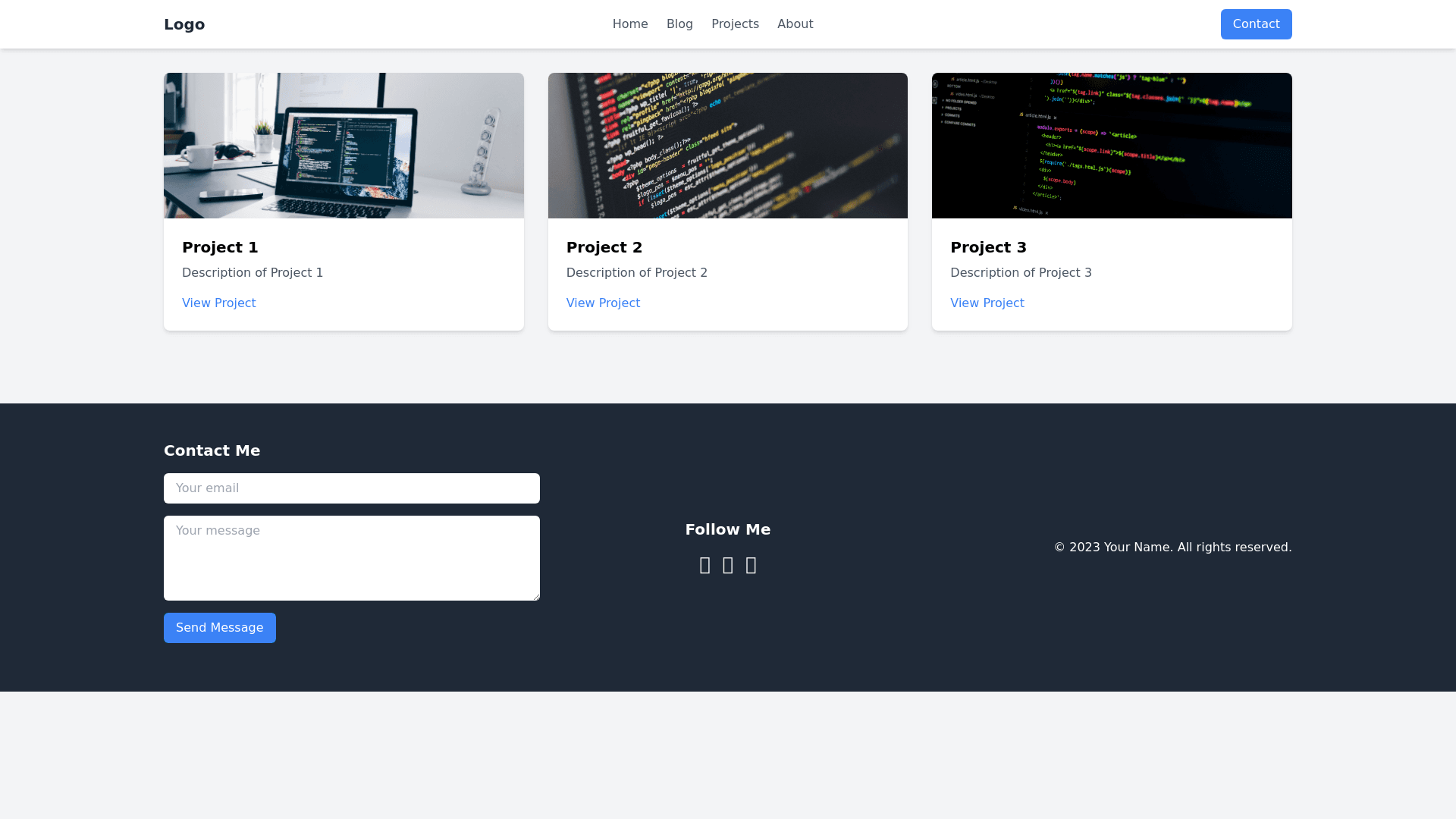Click the middle social icon under Follow Me
This screenshot has height=819, width=1456.
click(728, 566)
